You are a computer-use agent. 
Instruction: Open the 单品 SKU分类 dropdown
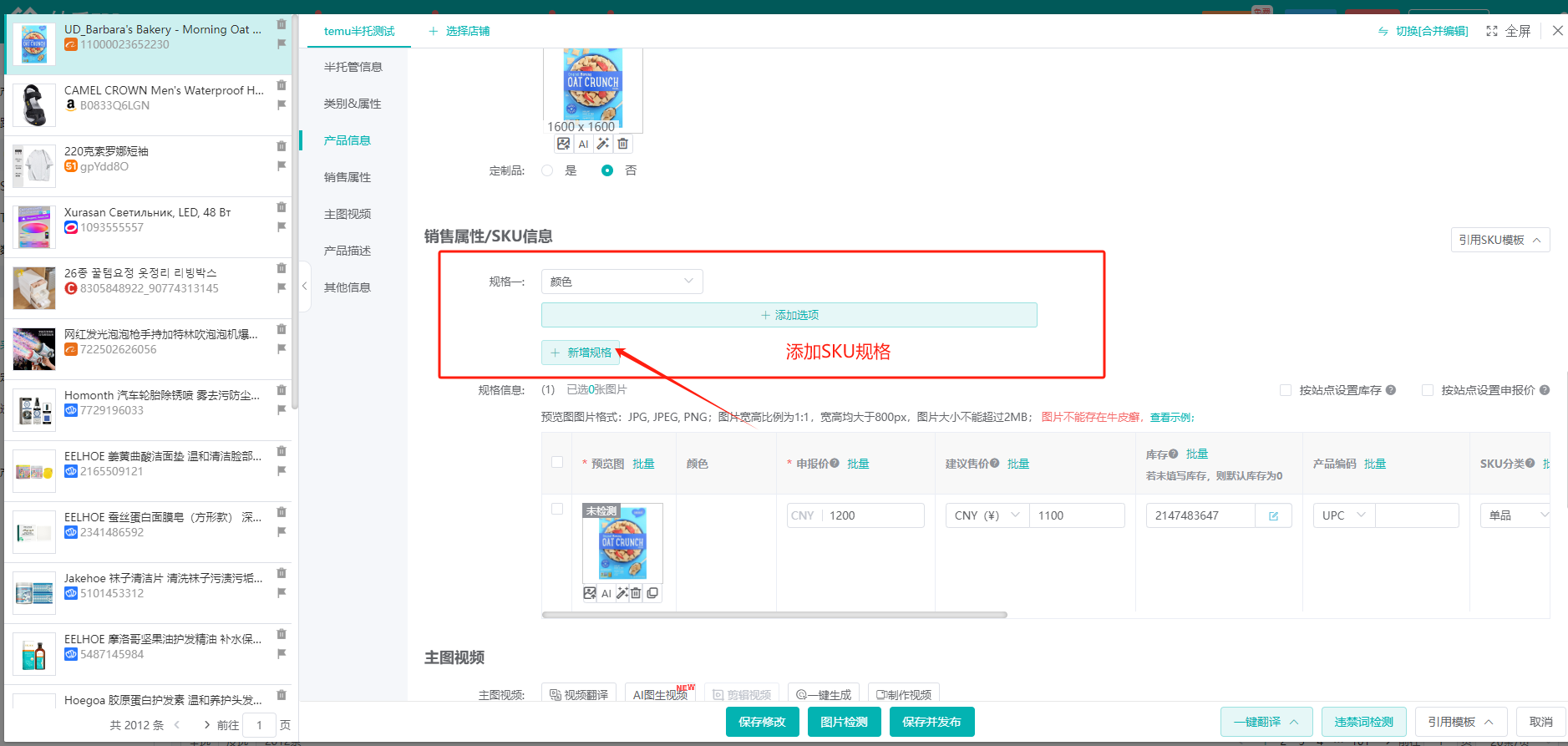click(x=1516, y=515)
